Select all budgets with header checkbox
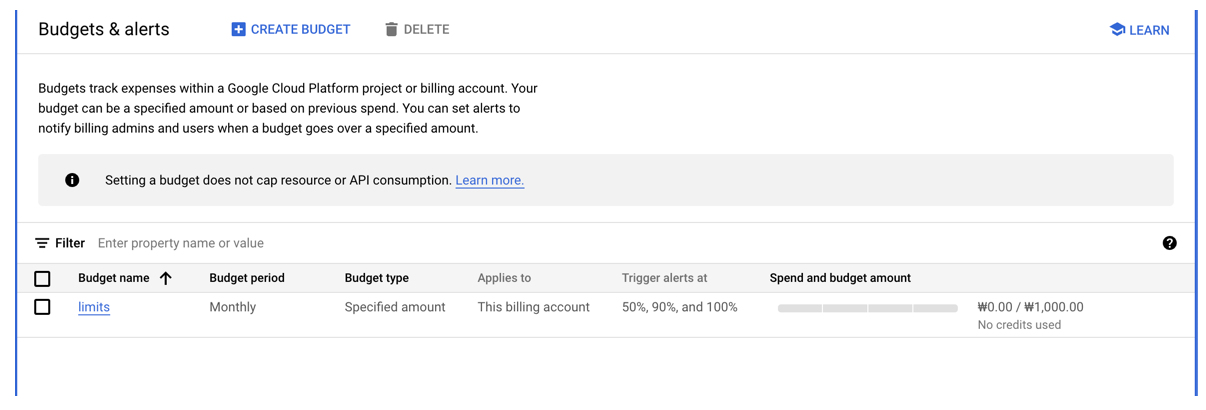 pos(42,279)
